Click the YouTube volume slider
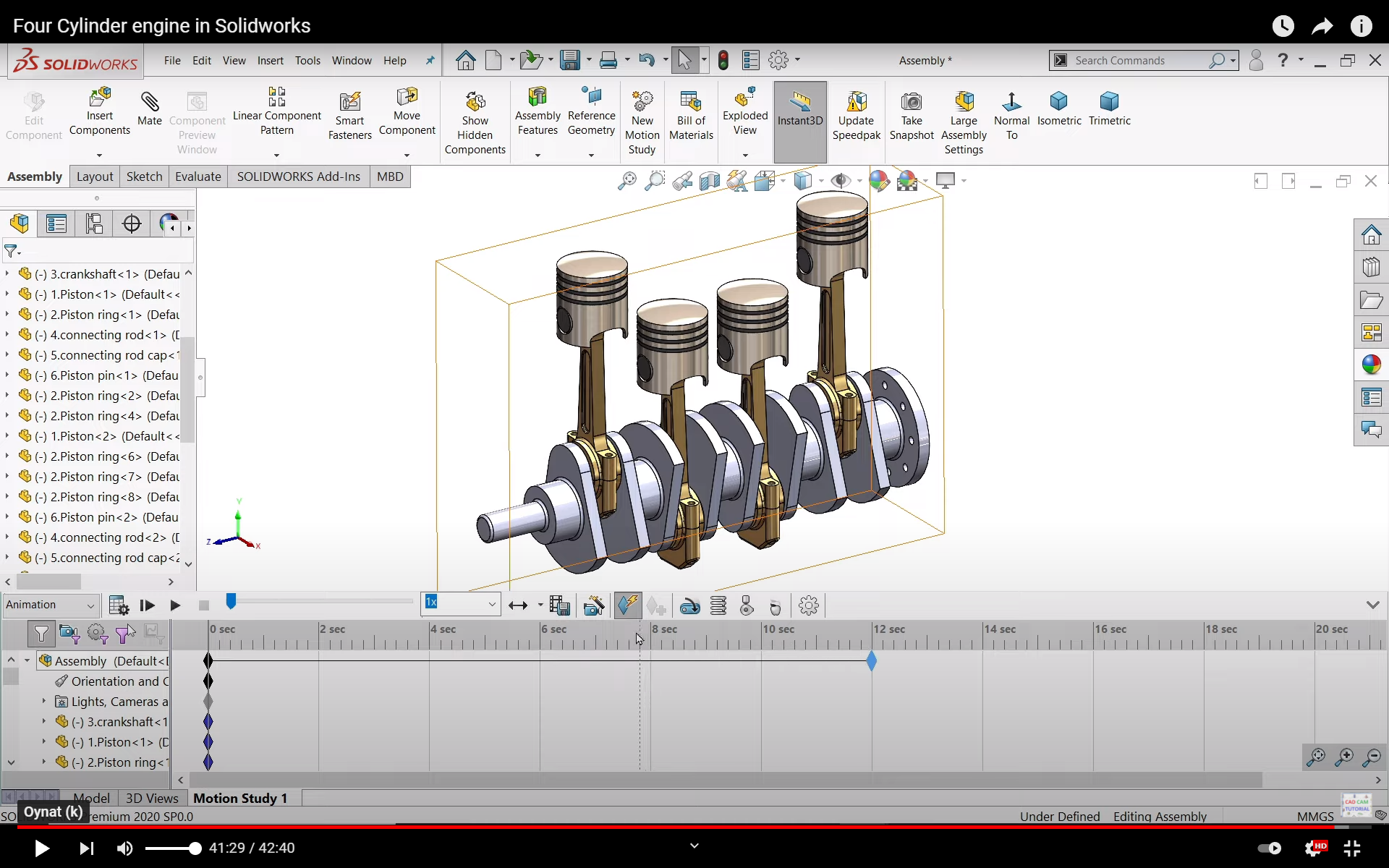The width and height of the screenshot is (1389, 868). [x=172, y=848]
